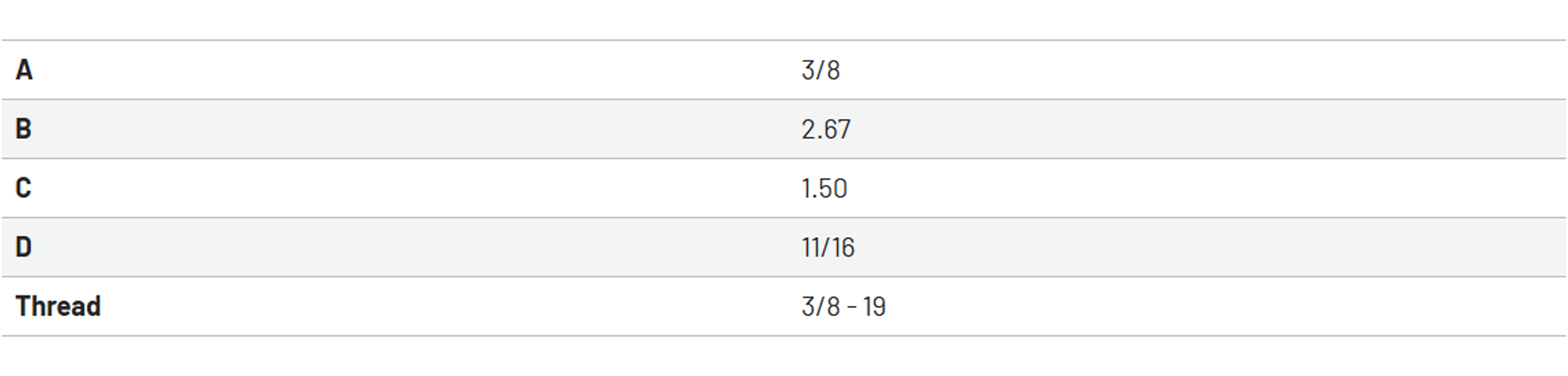
Task: Click the blank area in the Thread row
Action: coord(1228,306)
